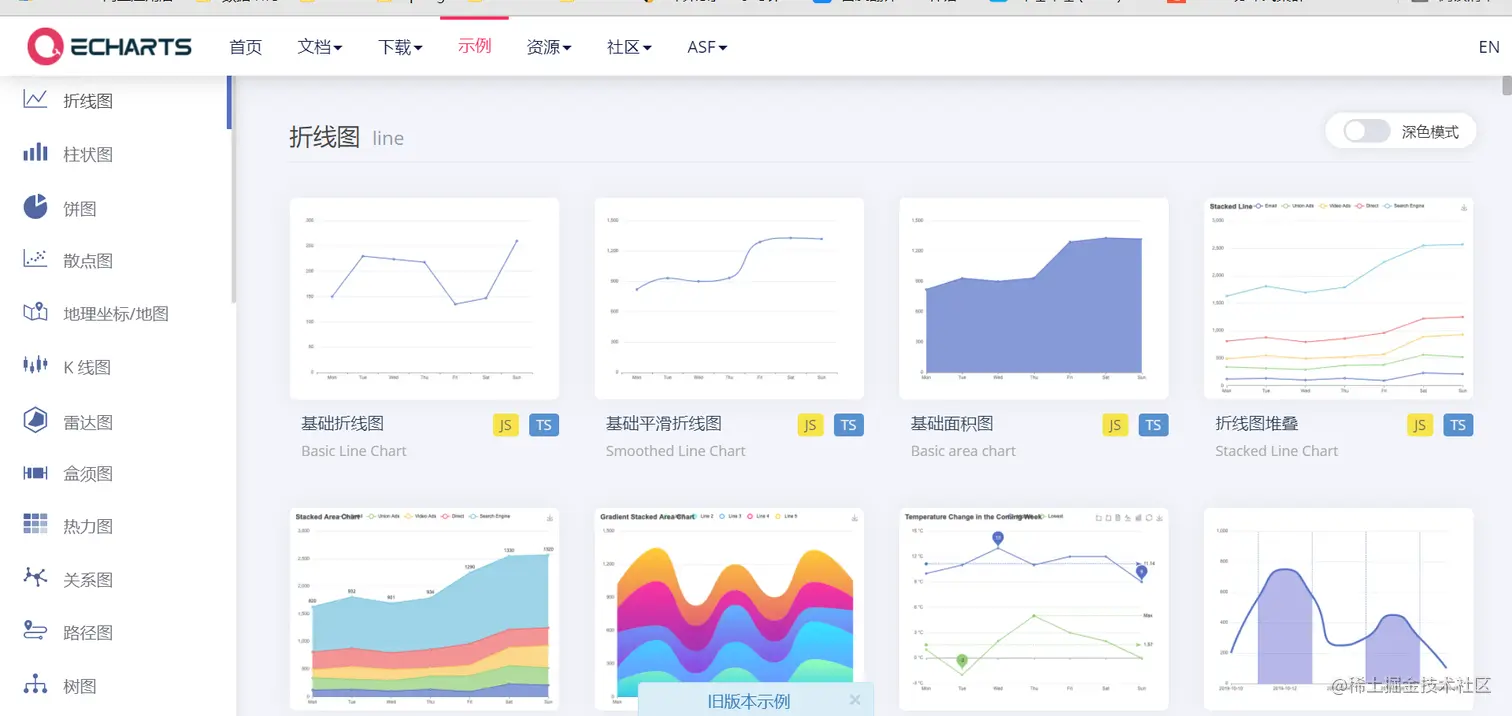Image resolution: width=1512 pixels, height=716 pixels.
Task: Click the 折线图堆叠 title text
Action: pyautogui.click(x=1257, y=423)
